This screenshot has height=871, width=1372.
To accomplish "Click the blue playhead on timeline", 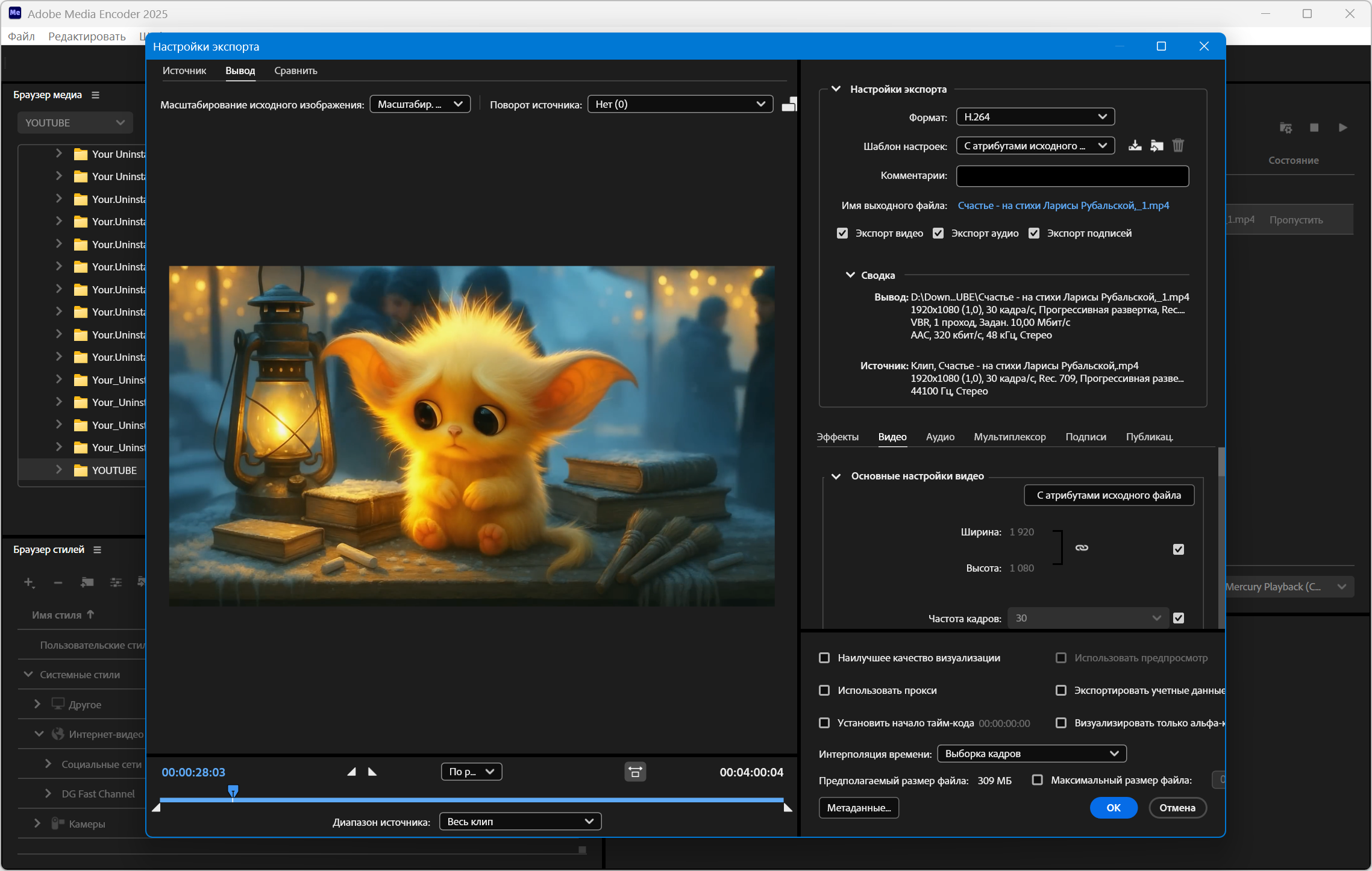I will coord(233,790).
